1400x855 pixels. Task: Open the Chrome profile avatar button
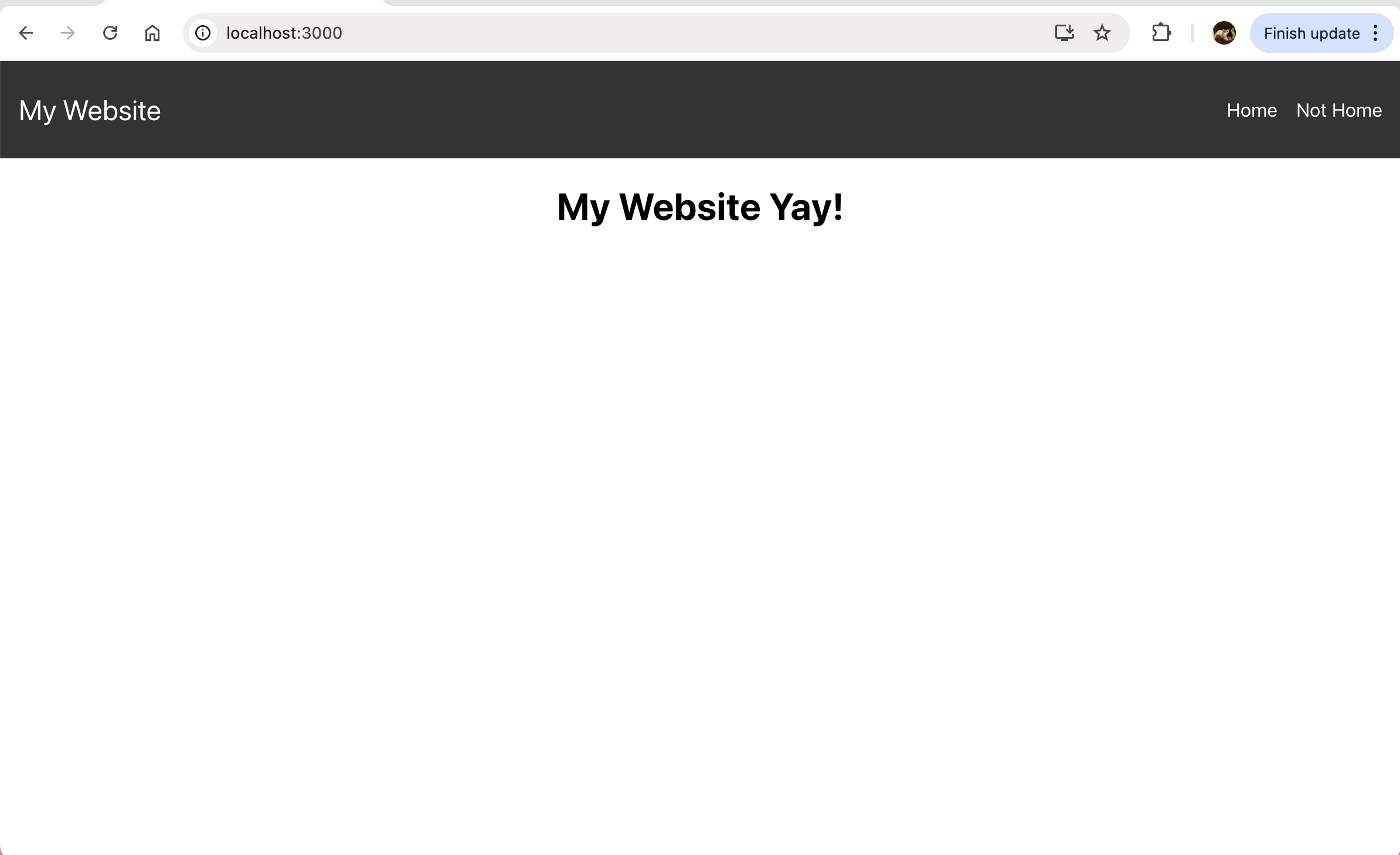point(1223,33)
